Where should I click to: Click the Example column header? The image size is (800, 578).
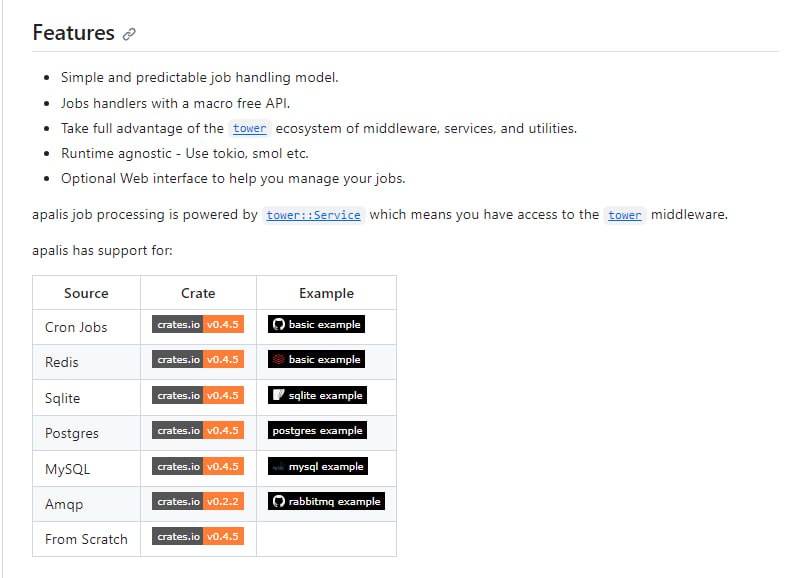click(x=326, y=293)
